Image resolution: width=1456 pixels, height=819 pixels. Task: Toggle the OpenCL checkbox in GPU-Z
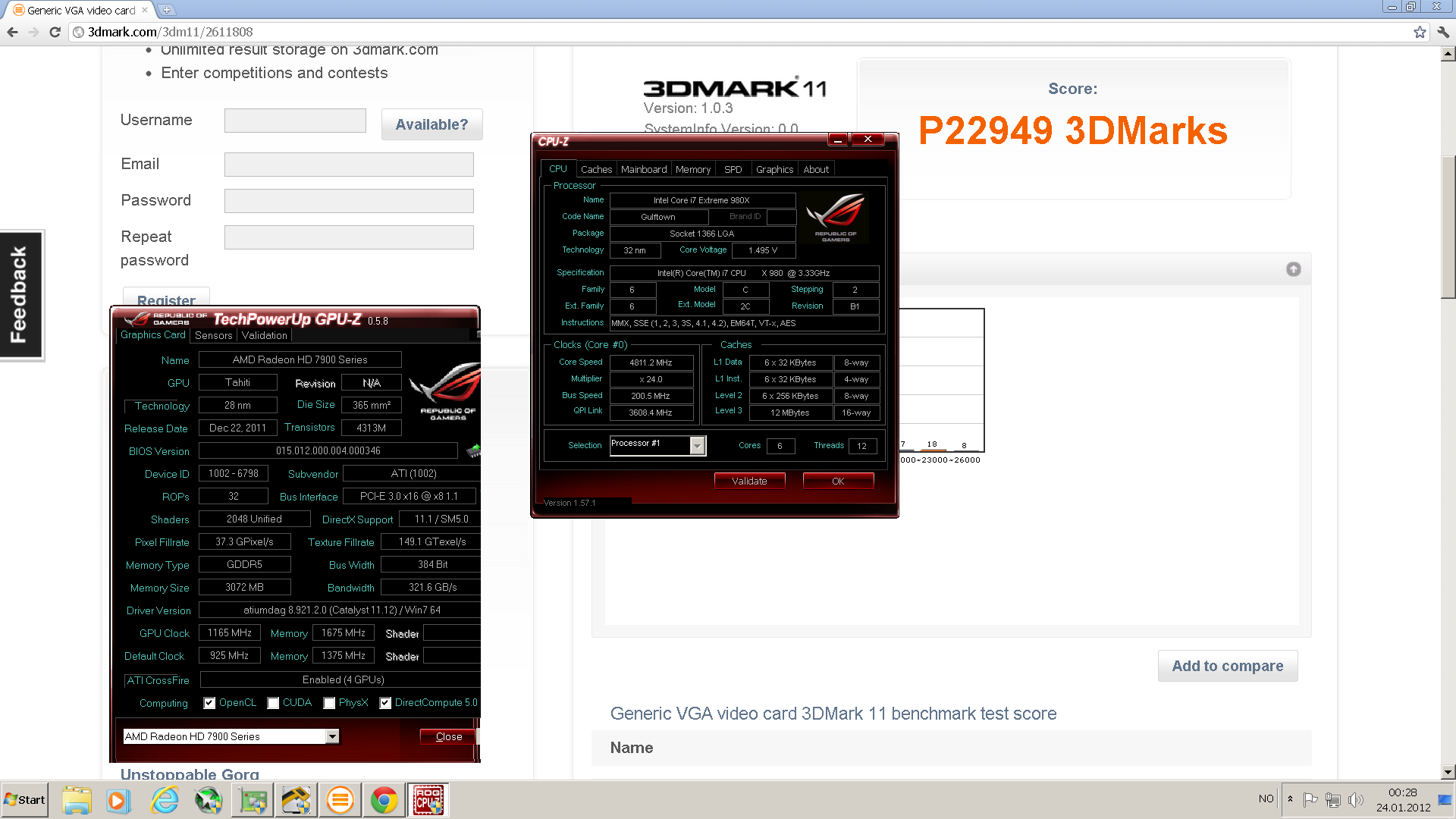[x=209, y=703]
